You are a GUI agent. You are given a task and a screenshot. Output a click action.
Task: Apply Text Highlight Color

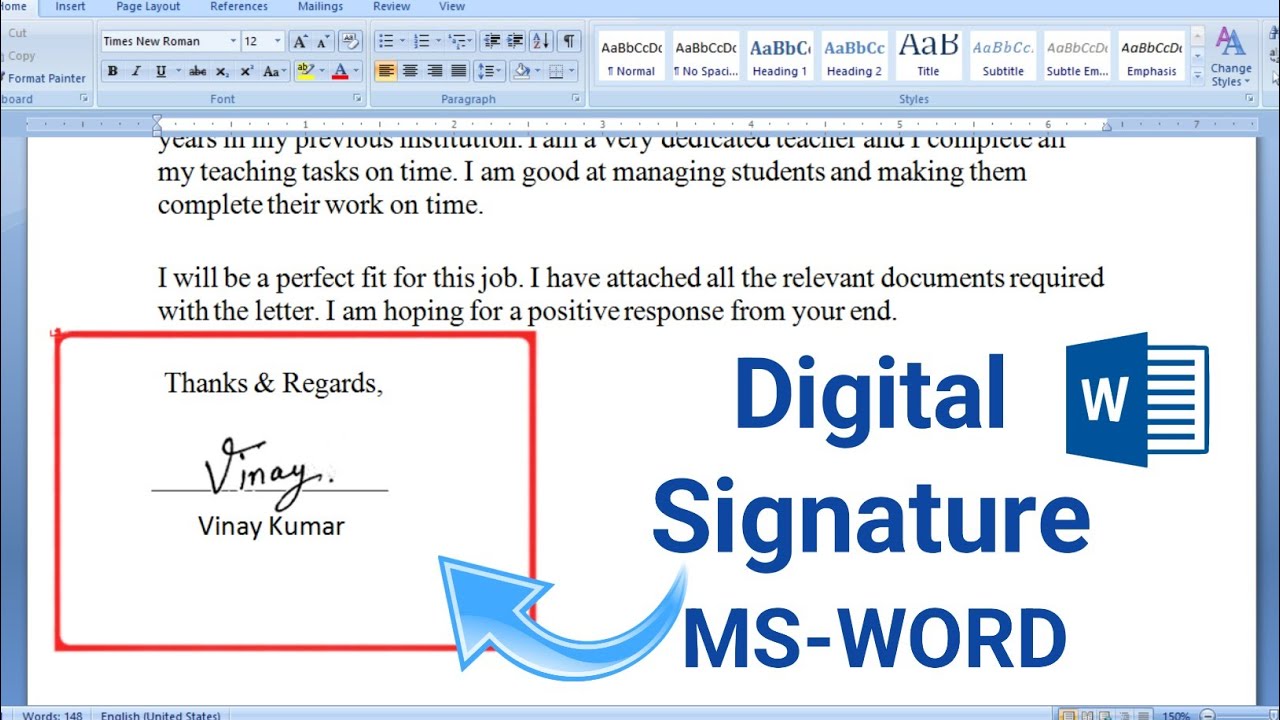point(305,71)
